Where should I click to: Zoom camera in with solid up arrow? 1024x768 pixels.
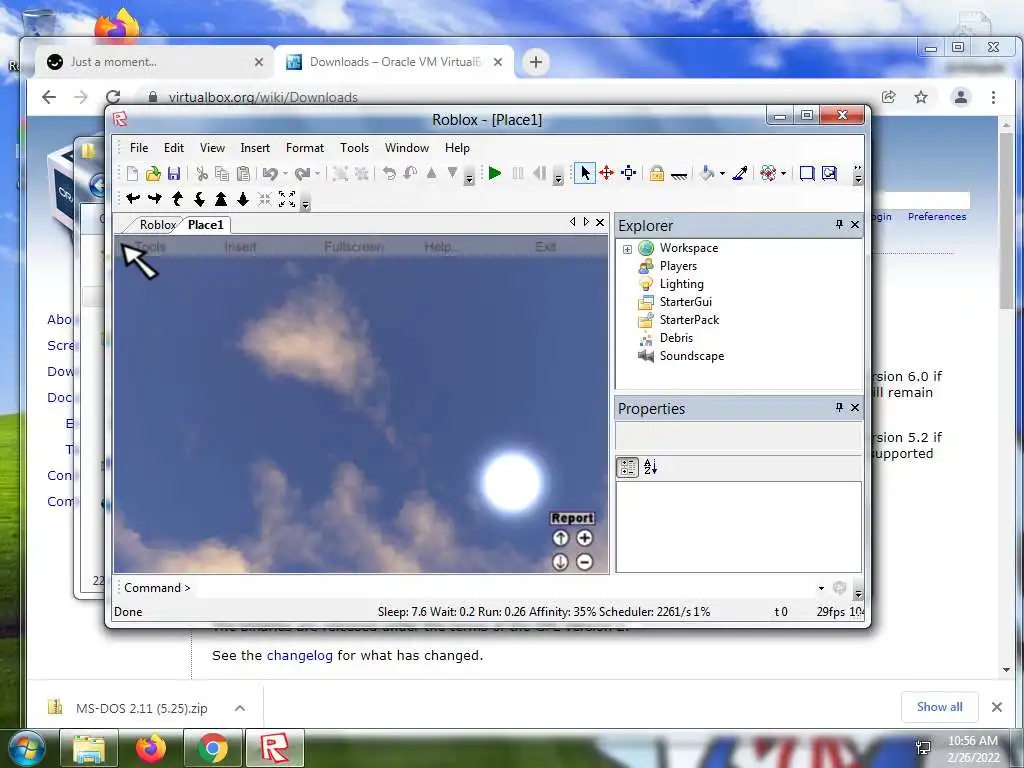[221, 199]
